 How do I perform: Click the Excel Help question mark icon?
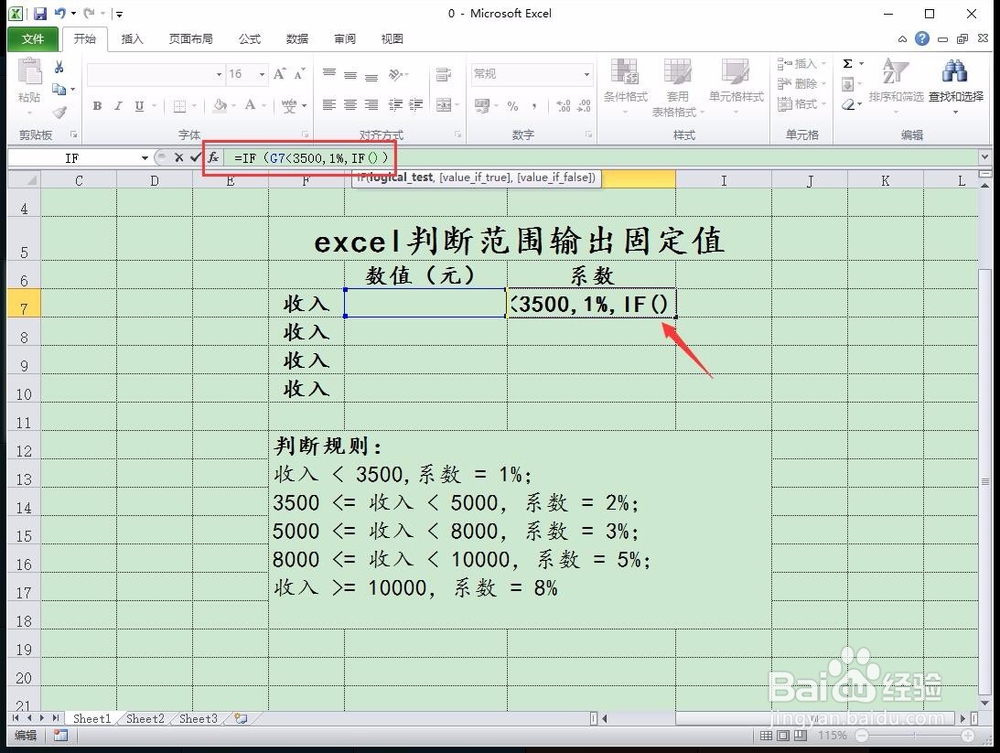pyautogui.click(x=922, y=39)
